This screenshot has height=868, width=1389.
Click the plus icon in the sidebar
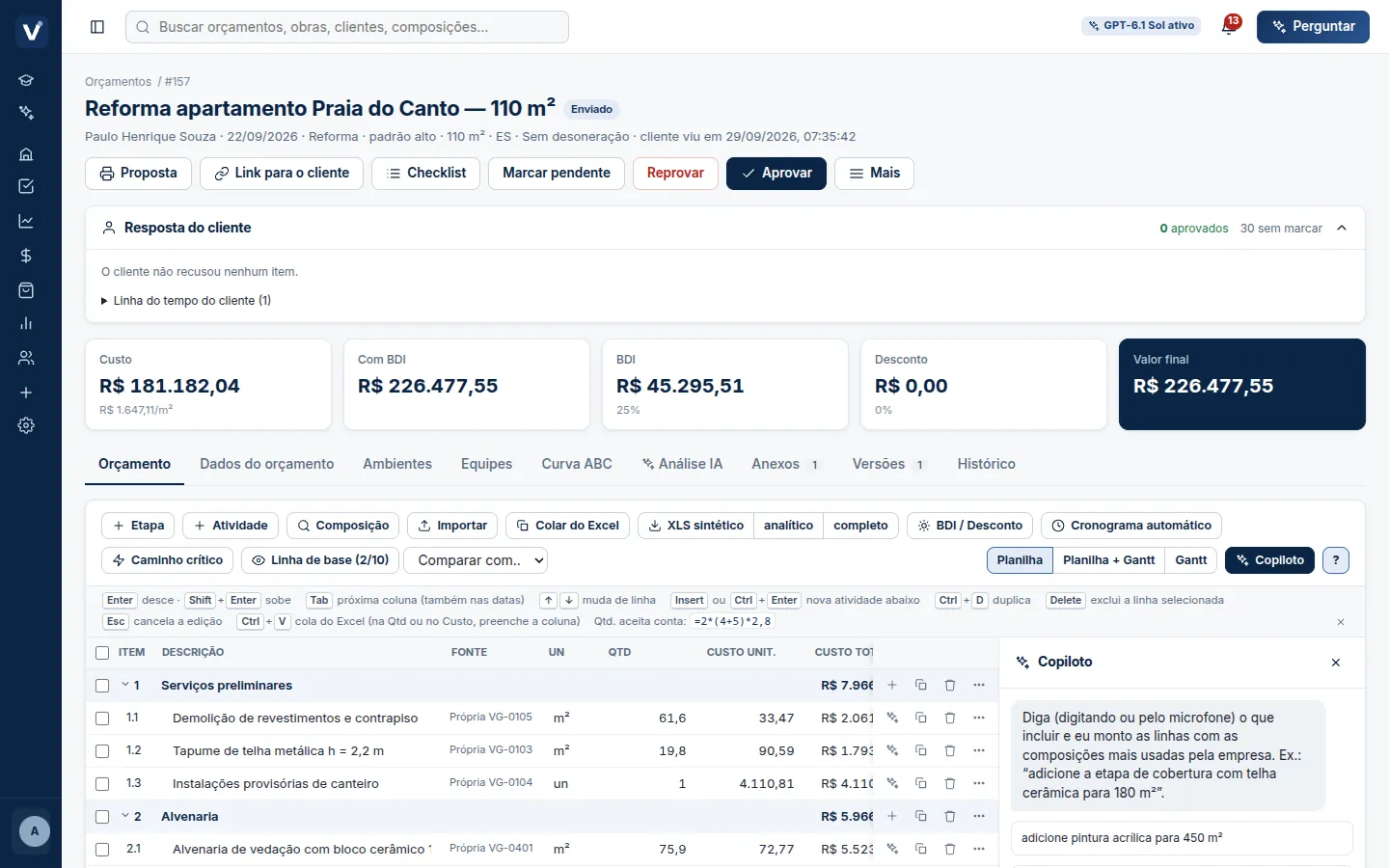point(26,393)
